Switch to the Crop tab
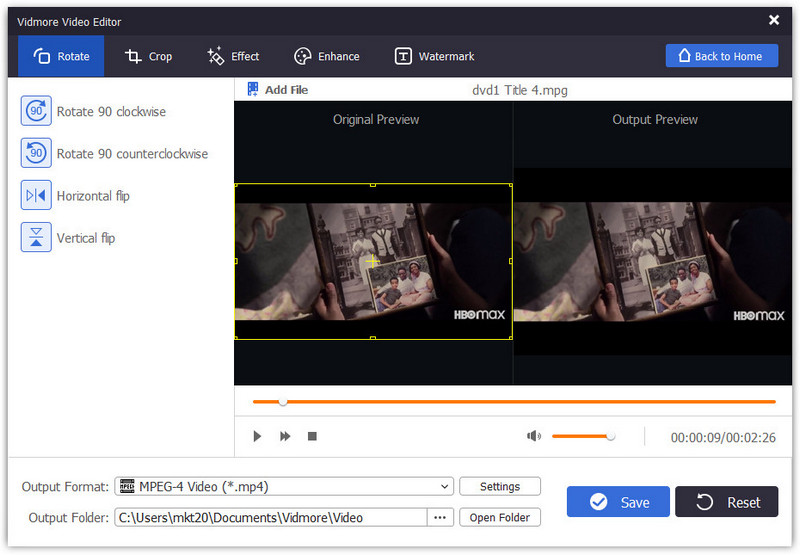800x555 pixels. point(148,56)
